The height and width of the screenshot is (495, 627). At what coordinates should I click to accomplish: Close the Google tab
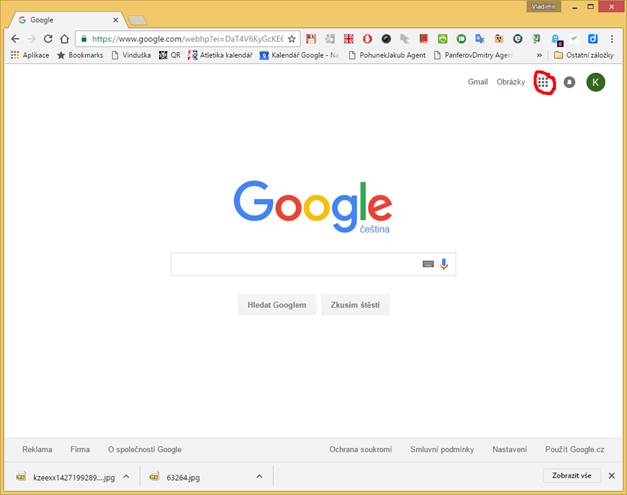pyautogui.click(x=115, y=20)
